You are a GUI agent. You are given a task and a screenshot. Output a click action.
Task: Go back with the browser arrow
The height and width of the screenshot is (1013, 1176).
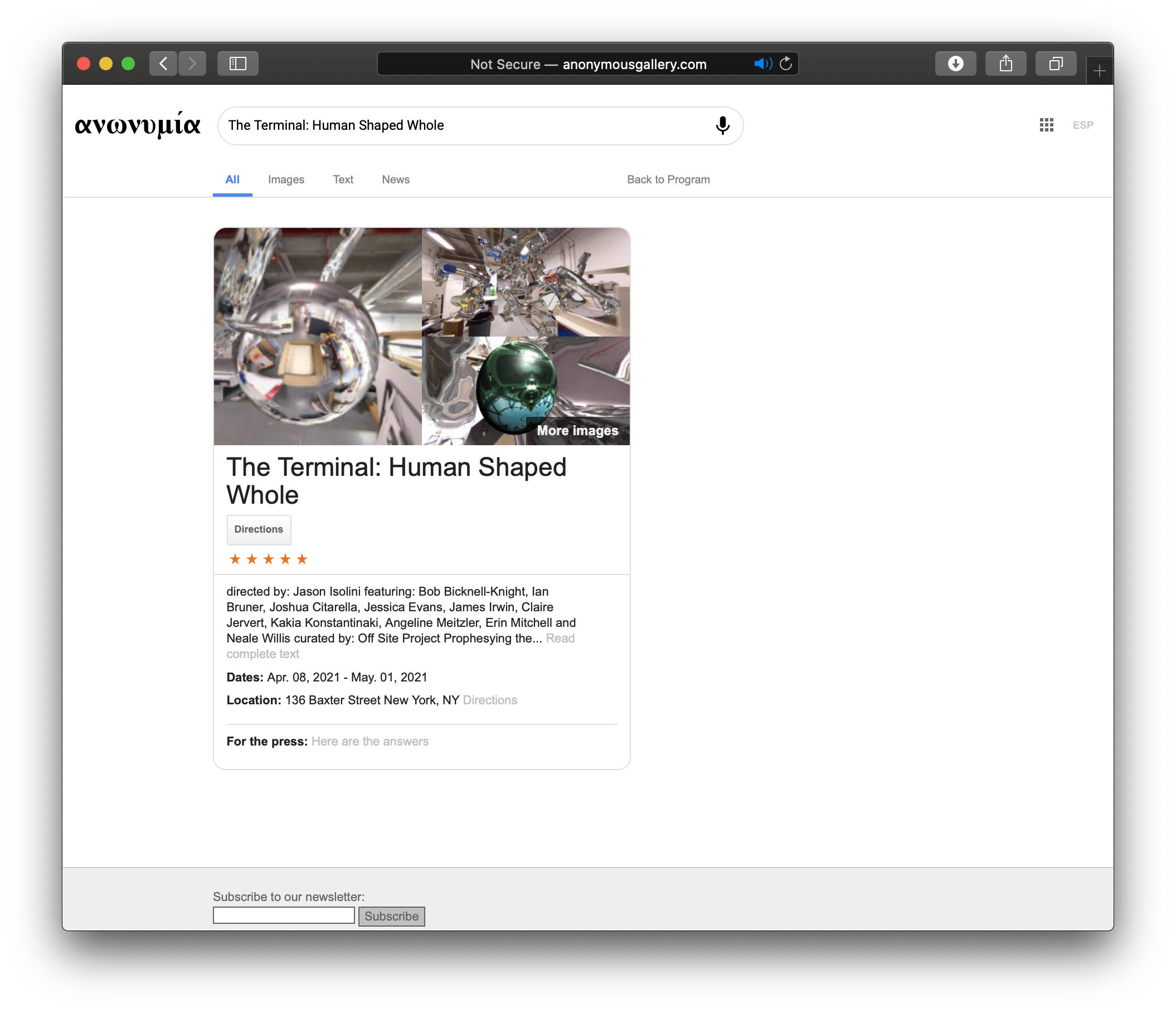pos(163,64)
